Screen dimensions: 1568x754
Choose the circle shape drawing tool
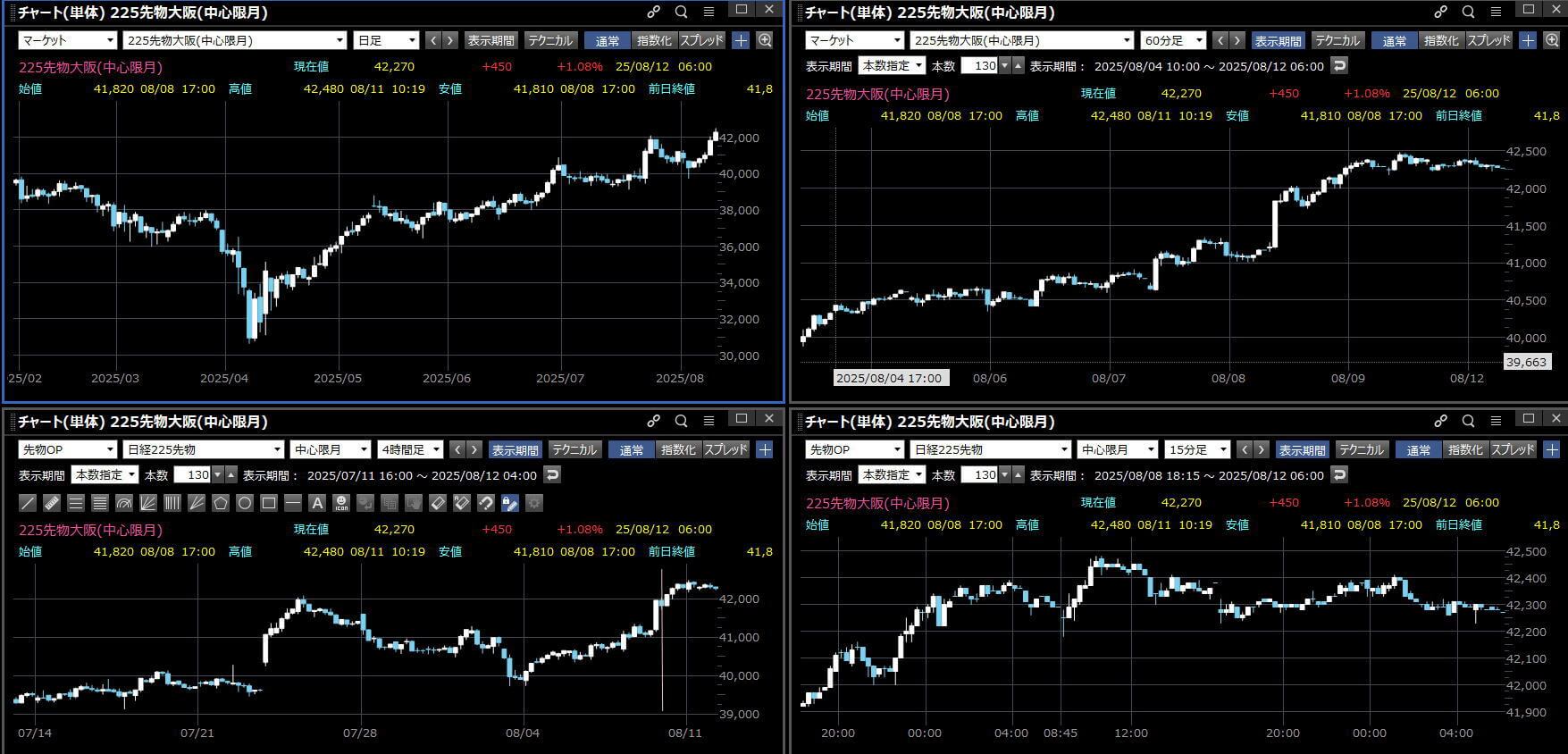point(245,503)
